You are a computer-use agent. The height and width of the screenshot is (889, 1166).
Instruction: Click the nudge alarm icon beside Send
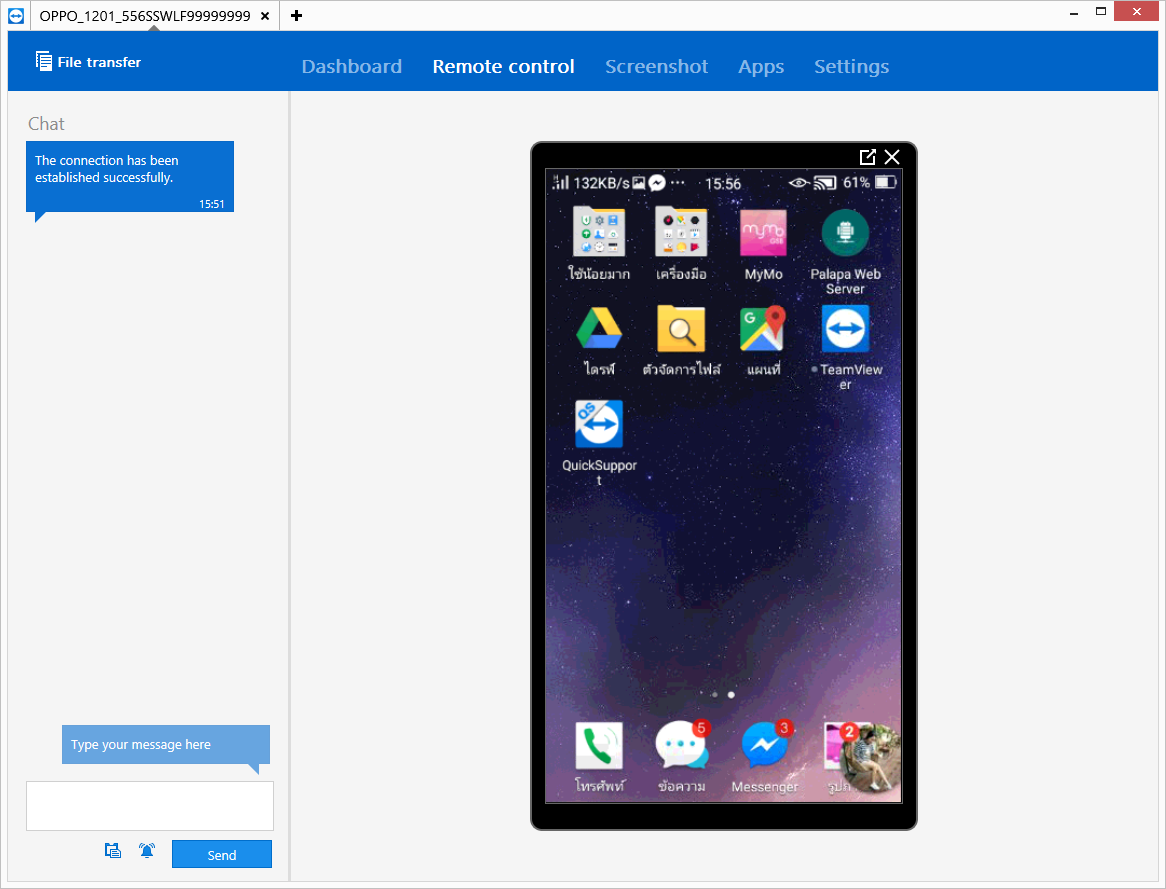coord(147,851)
